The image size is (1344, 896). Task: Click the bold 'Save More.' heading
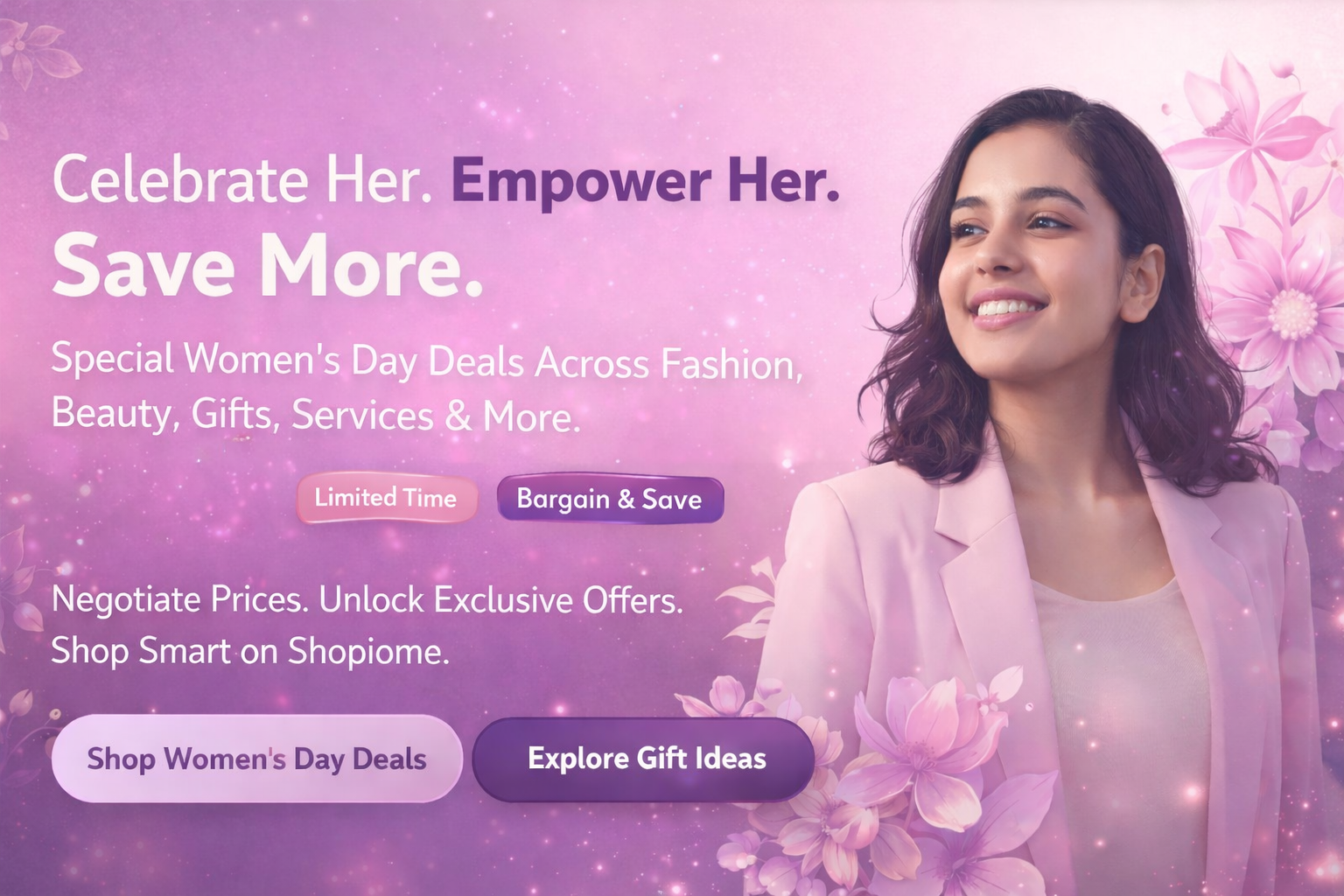tap(267, 266)
